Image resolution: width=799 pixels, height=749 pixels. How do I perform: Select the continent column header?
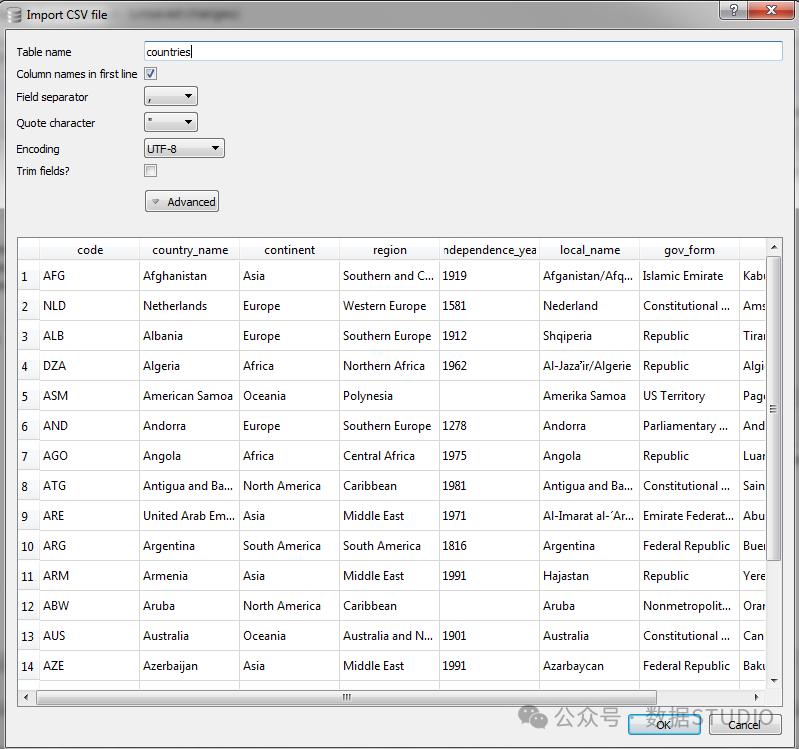coord(289,250)
